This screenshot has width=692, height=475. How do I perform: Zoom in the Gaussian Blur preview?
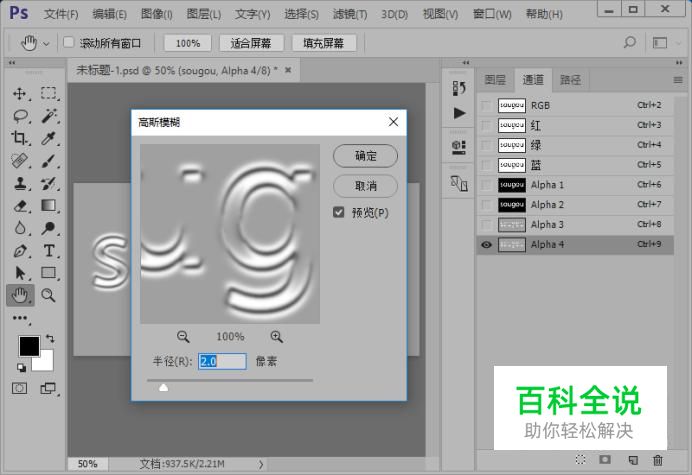tap(277, 337)
